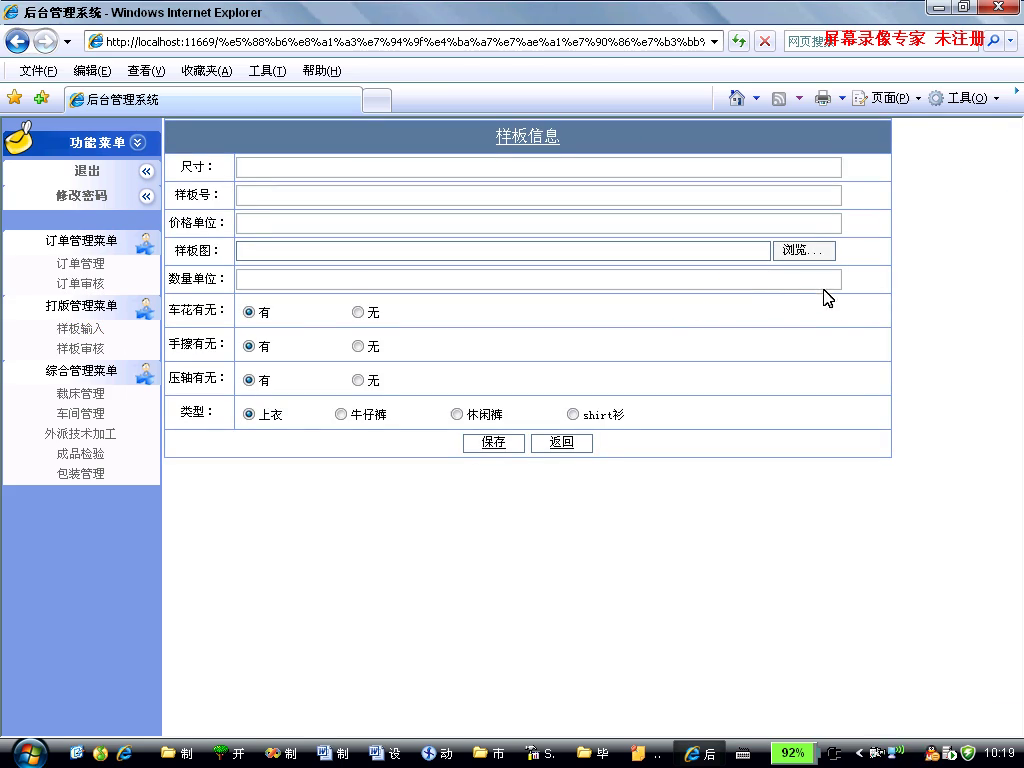
Task: Click into the 样板号 input field
Action: tap(539, 195)
